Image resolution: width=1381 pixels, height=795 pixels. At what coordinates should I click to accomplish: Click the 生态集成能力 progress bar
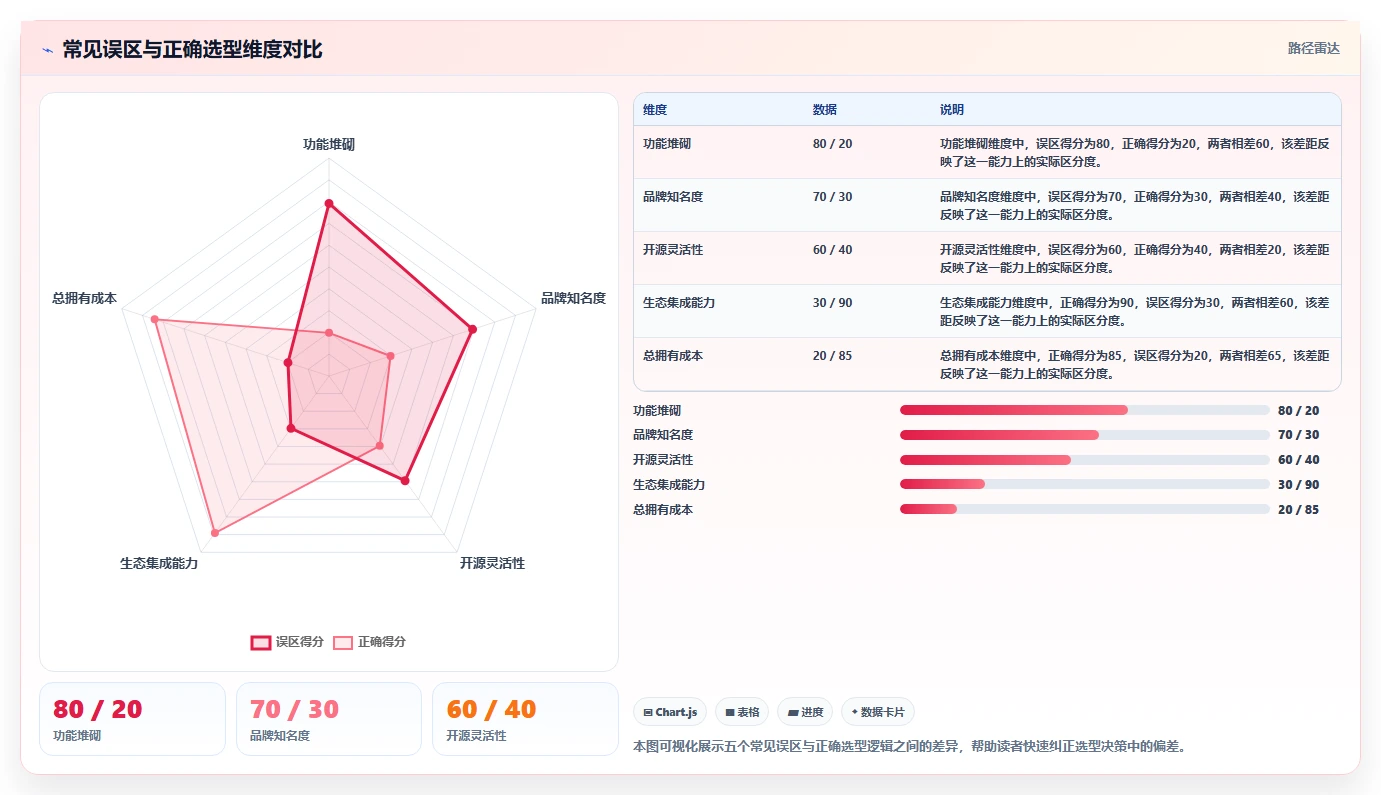coord(1085,484)
